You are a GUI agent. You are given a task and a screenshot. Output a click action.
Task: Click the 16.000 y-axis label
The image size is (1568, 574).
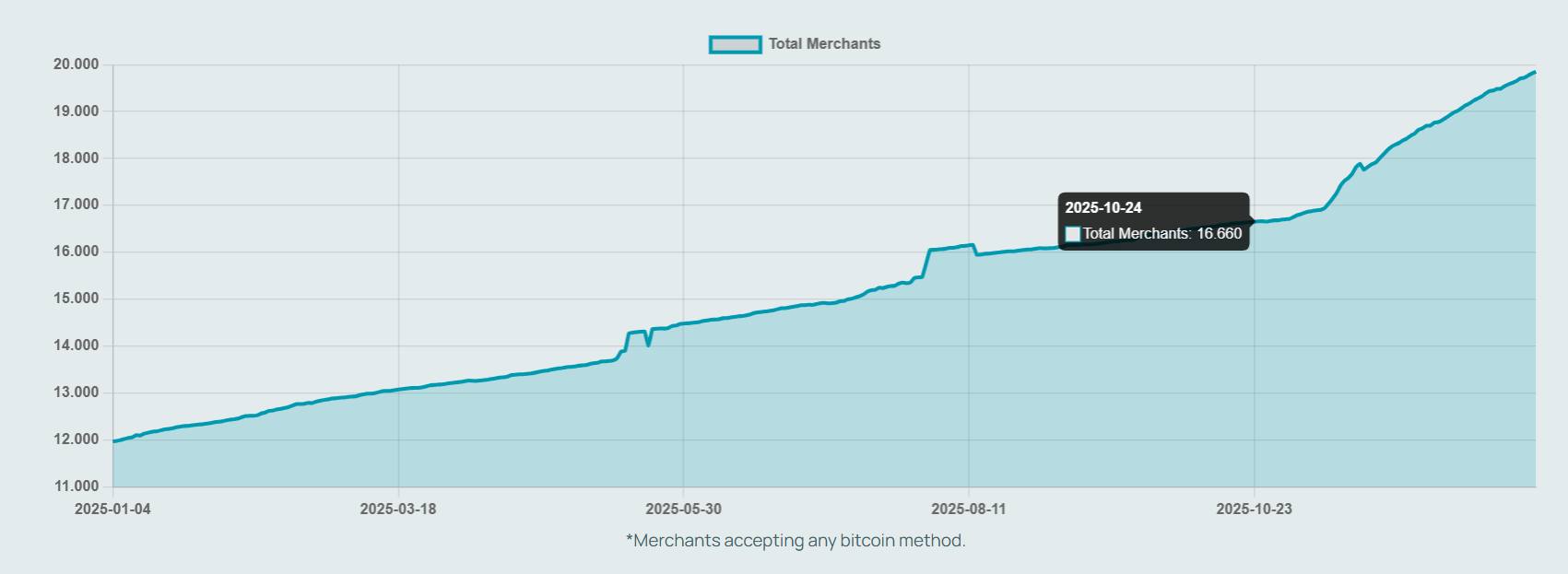pos(77,252)
